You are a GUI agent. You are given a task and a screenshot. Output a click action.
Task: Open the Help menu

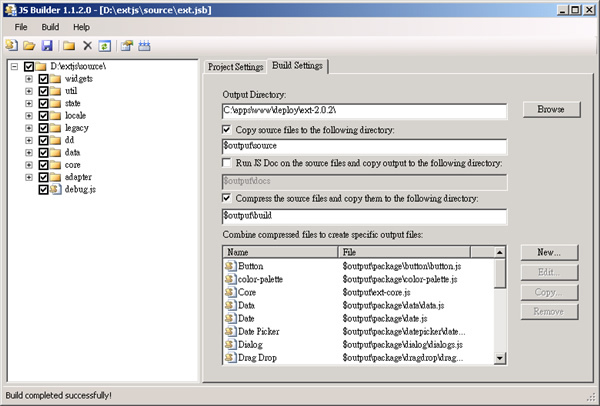click(81, 27)
